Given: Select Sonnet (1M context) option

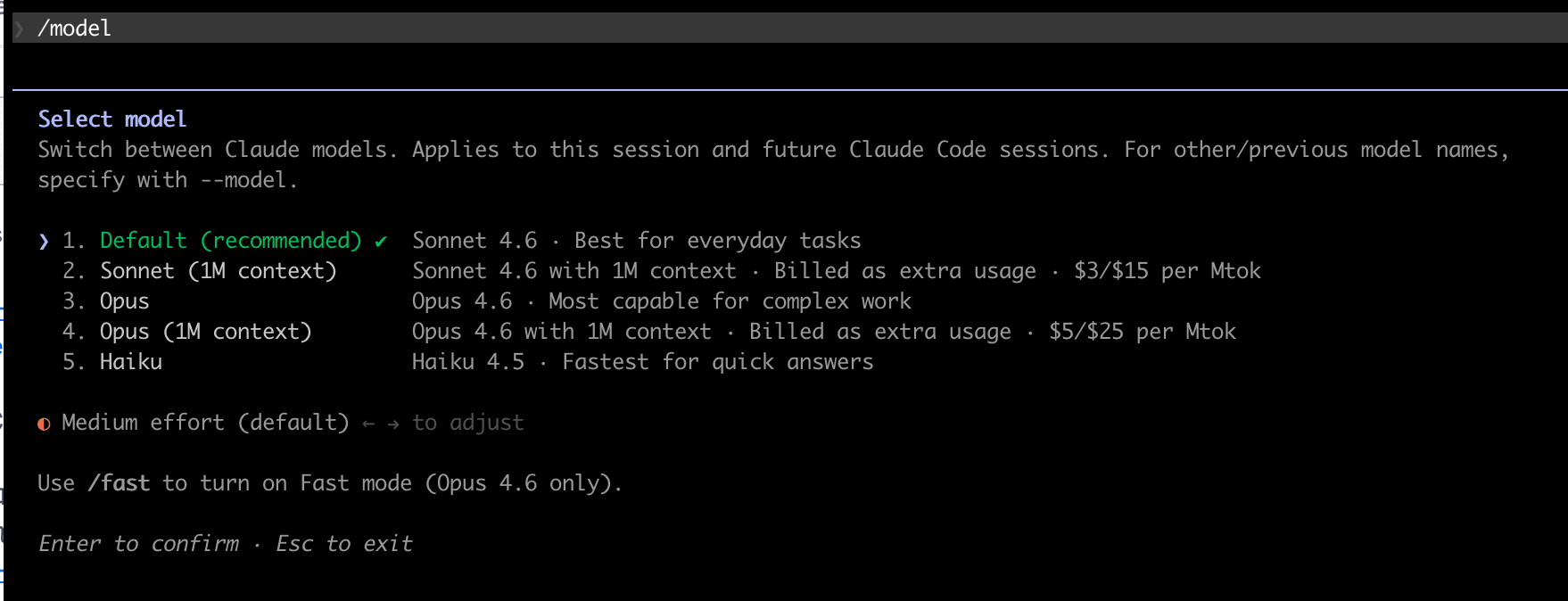Looking at the screenshot, I should [x=218, y=271].
